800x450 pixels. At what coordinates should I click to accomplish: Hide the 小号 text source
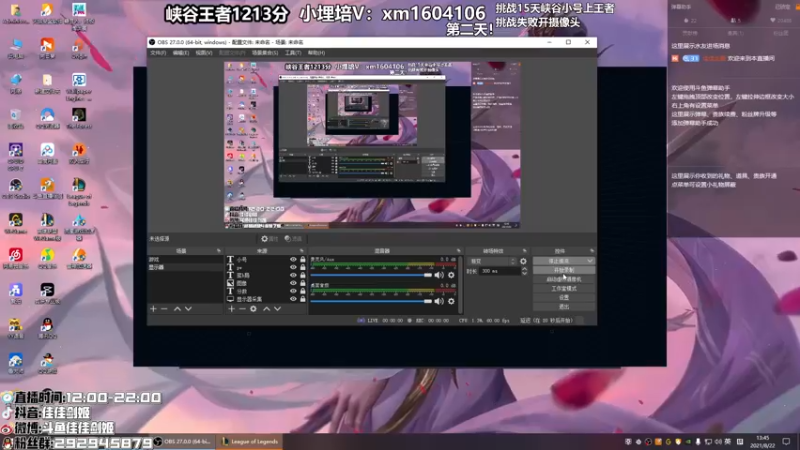pyautogui.click(x=293, y=259)
